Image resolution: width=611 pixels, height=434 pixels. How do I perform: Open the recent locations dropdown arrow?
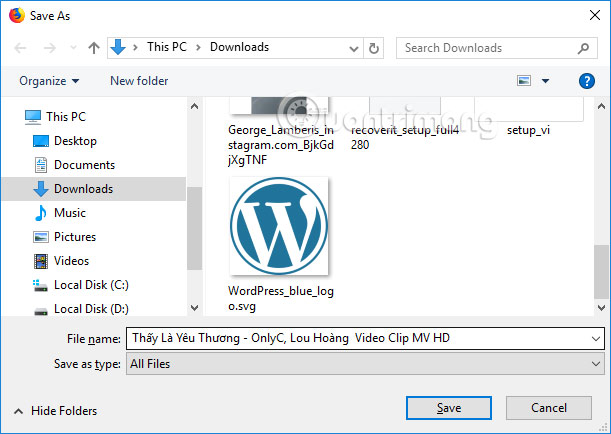click(x=73, y=48)
